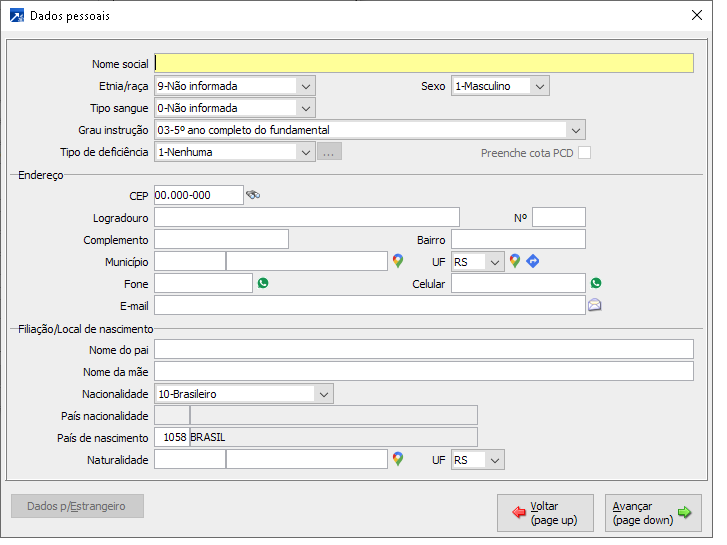
Task: Click the ellipsis button beside Tipo de deficiência
Action: (x=330, y=152)
